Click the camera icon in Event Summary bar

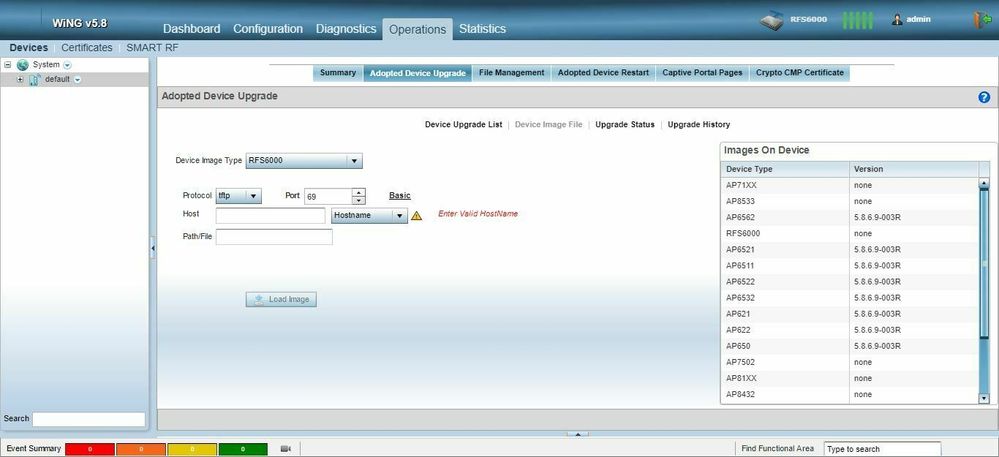[x=285, y=449]
